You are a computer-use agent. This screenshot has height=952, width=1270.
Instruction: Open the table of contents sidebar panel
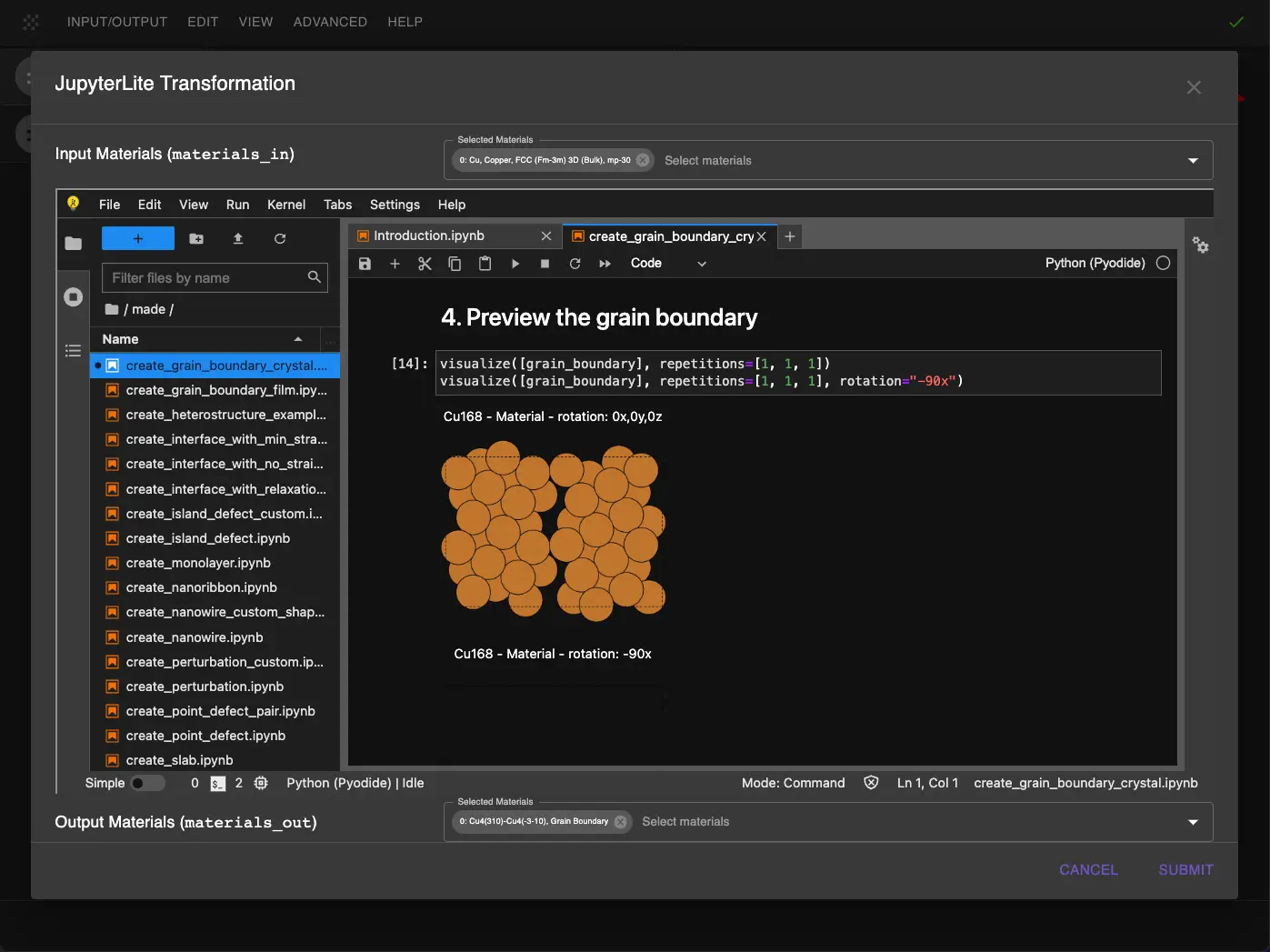[73, 351]
